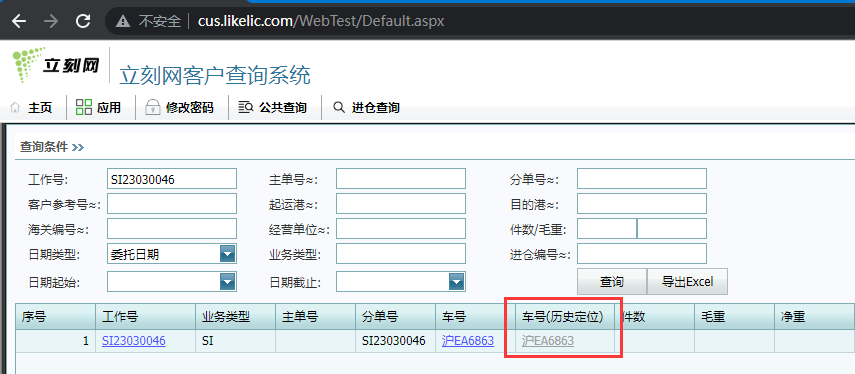The image size is (855, 374).
Task: Open the 沪EA6863 link in the 车号 column
Action: pos(468,341)
